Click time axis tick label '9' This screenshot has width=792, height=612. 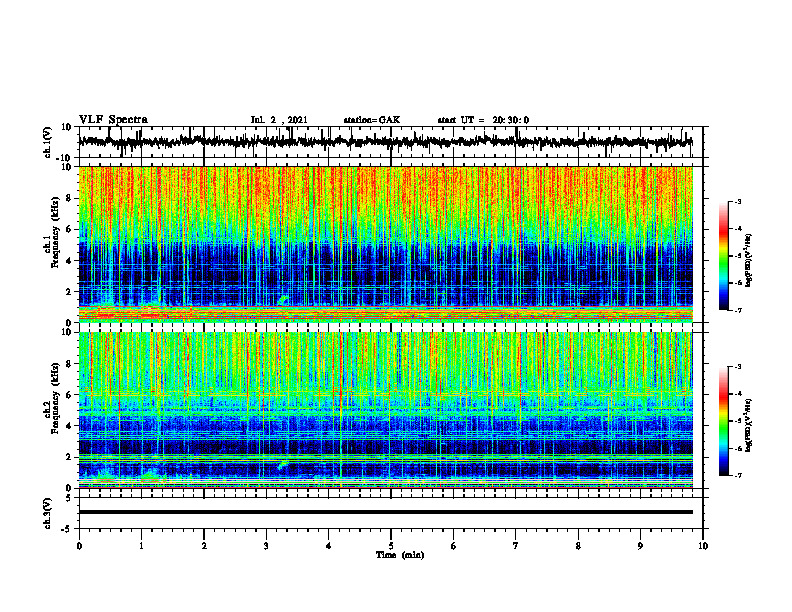pos(640,546)
